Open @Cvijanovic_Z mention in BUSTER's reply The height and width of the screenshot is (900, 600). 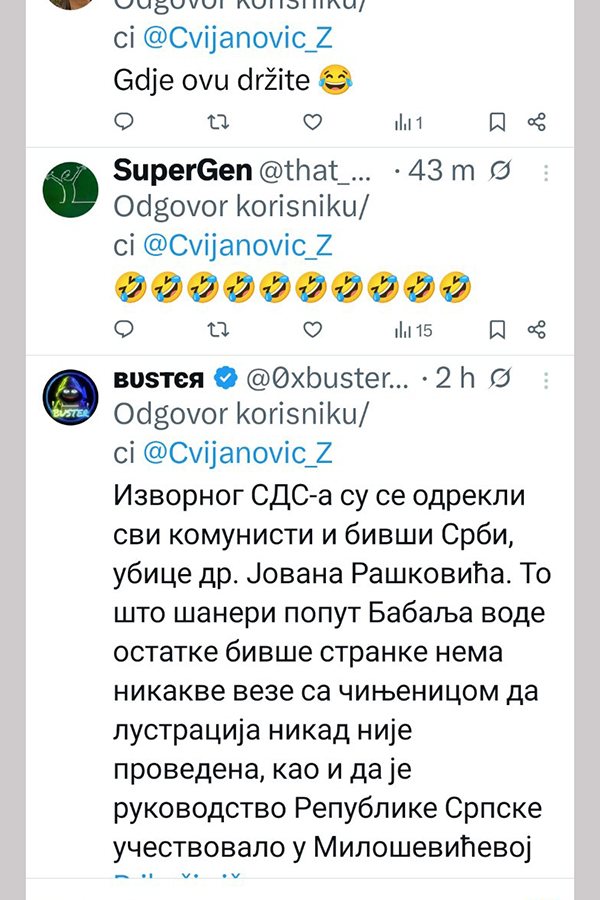[237, 452]
